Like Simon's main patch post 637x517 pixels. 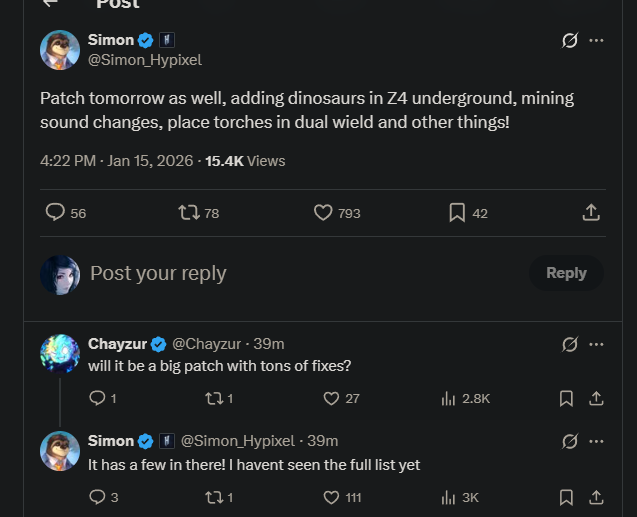click(323, 212)
